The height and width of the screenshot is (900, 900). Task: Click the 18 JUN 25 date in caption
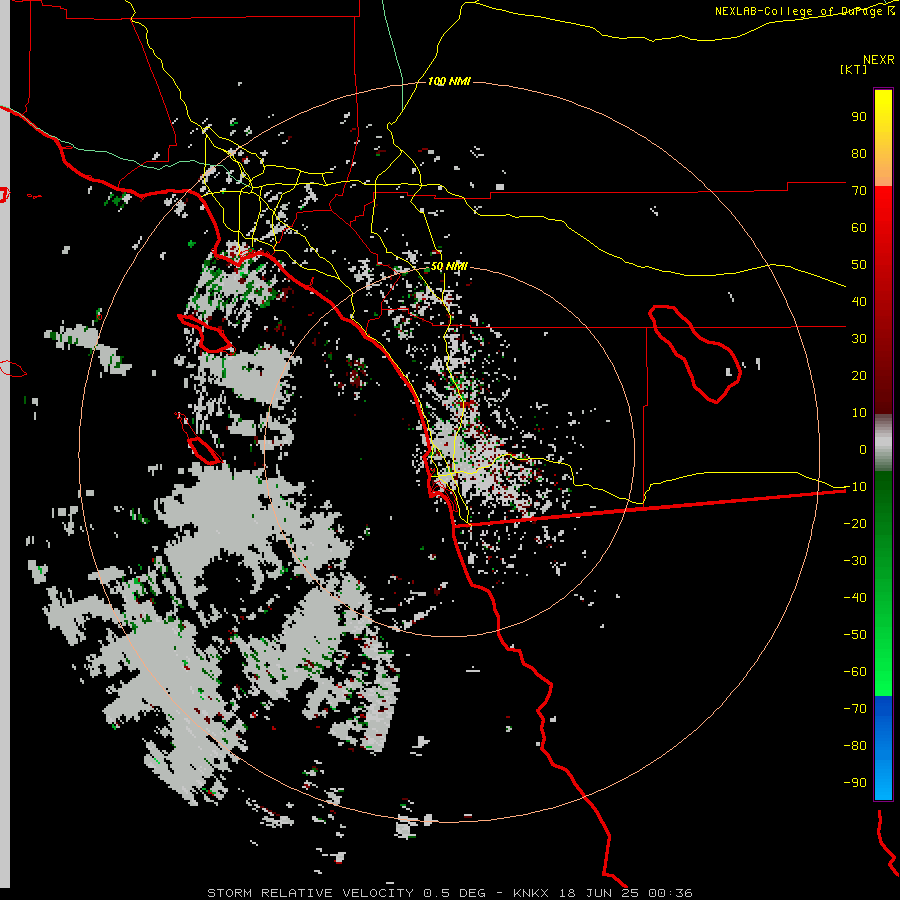pos(599,893)
